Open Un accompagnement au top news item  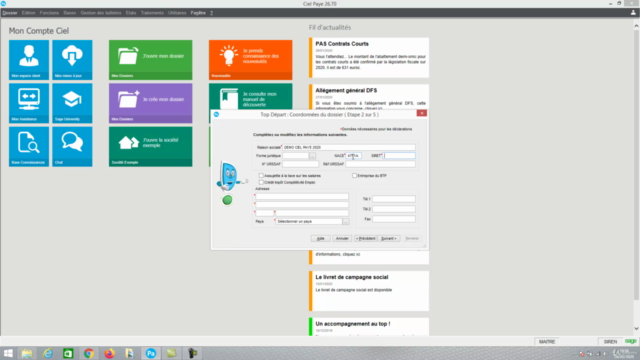tap(369, 327)
